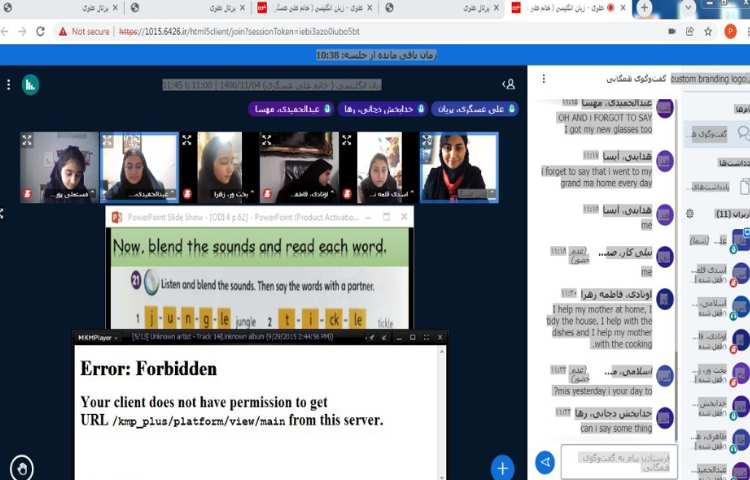Open the tab search dropdown arrow in Chrome
This screenshot has width=750, height=480.
(x=687, y=8)
